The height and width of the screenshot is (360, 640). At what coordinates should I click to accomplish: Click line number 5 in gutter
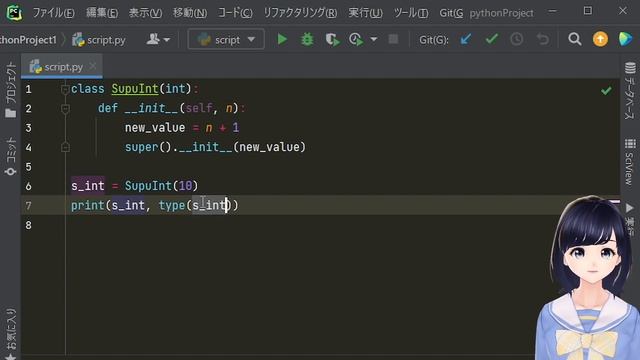tap(28, 167)
